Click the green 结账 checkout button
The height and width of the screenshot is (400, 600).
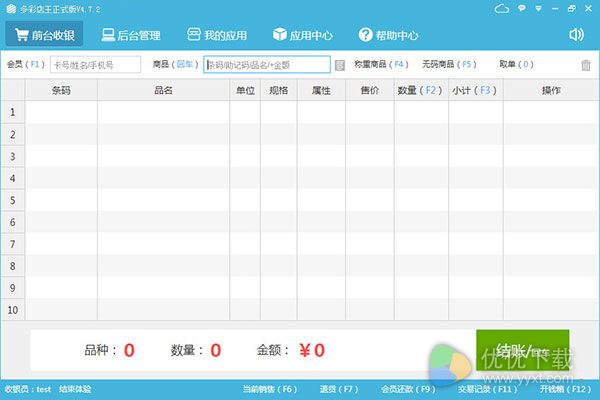pyautogui.click(x=523, y=350)
